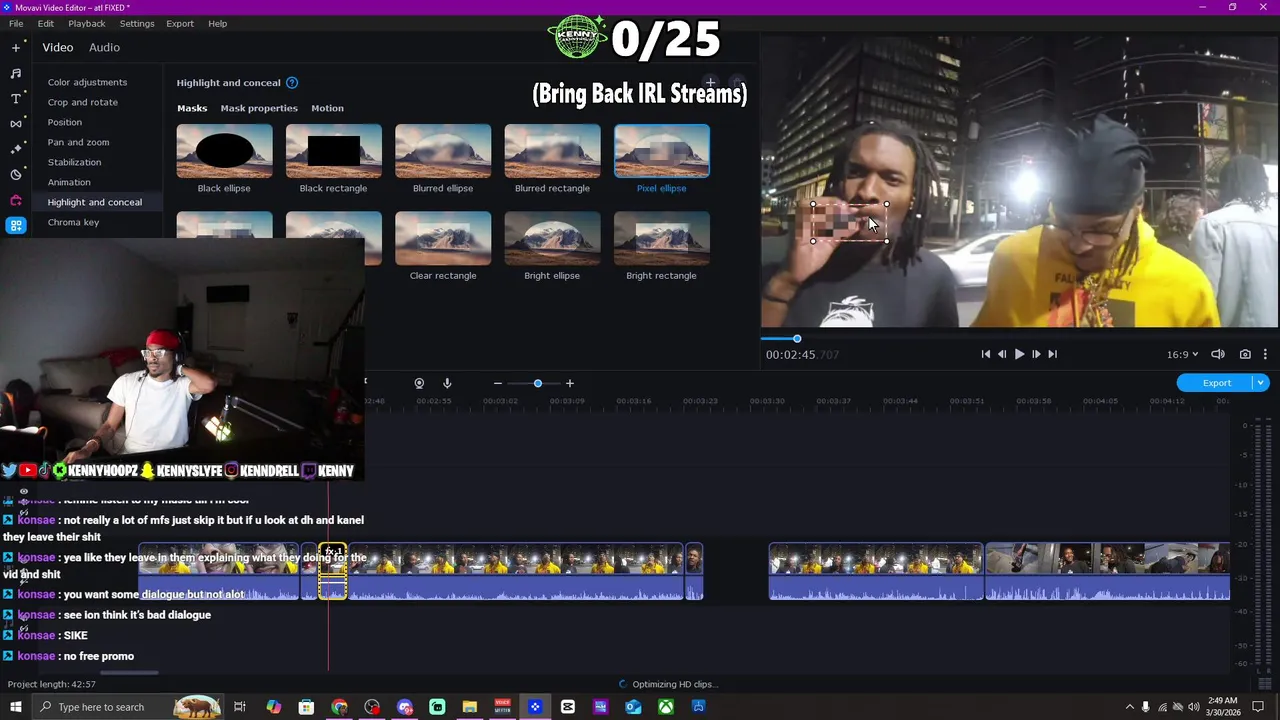The image size is (1280, 720).
Task: Open the Settings menu
Action: (x=137, y=23)
